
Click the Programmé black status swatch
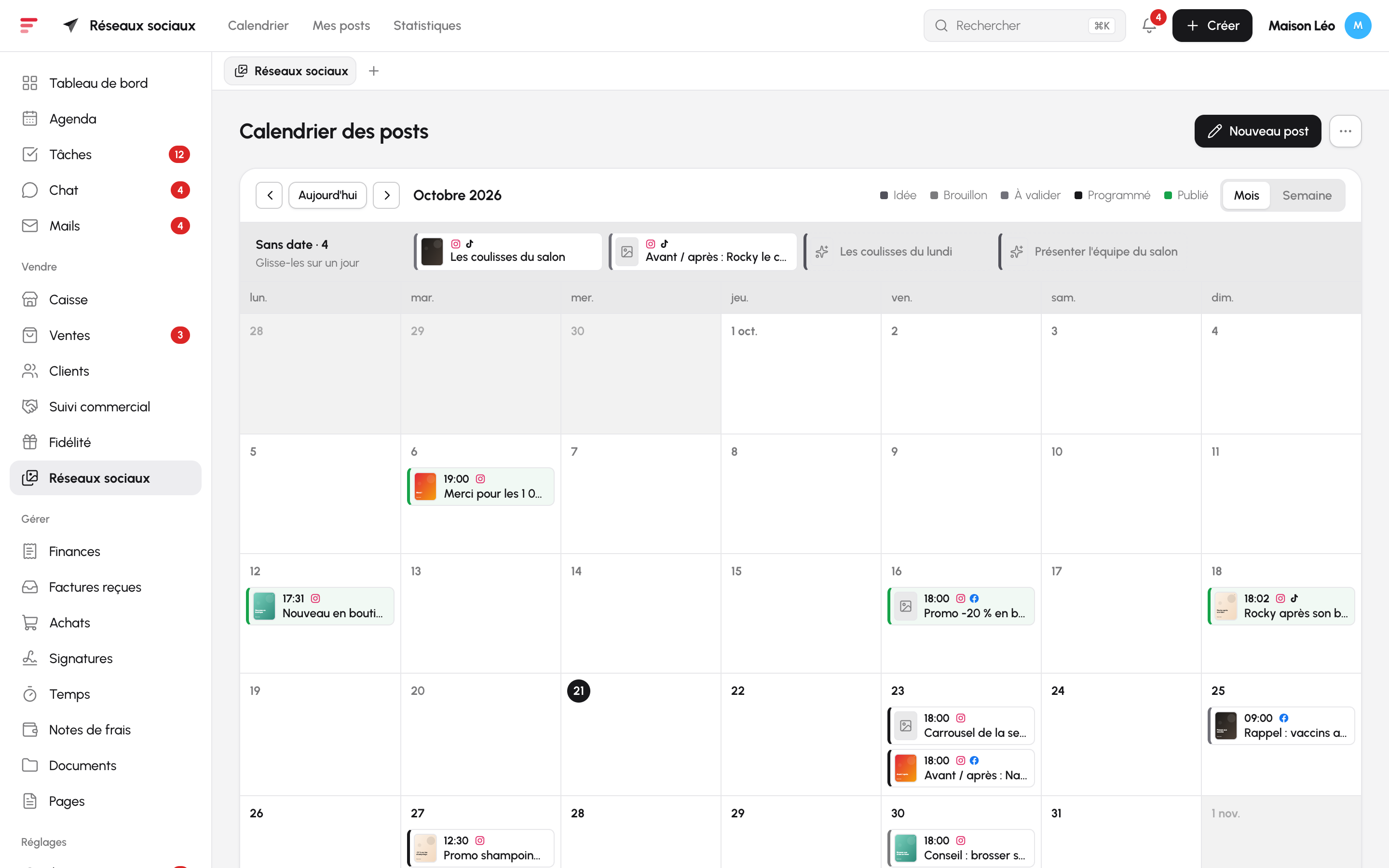pyautogui.click(x=1078, y=196)
